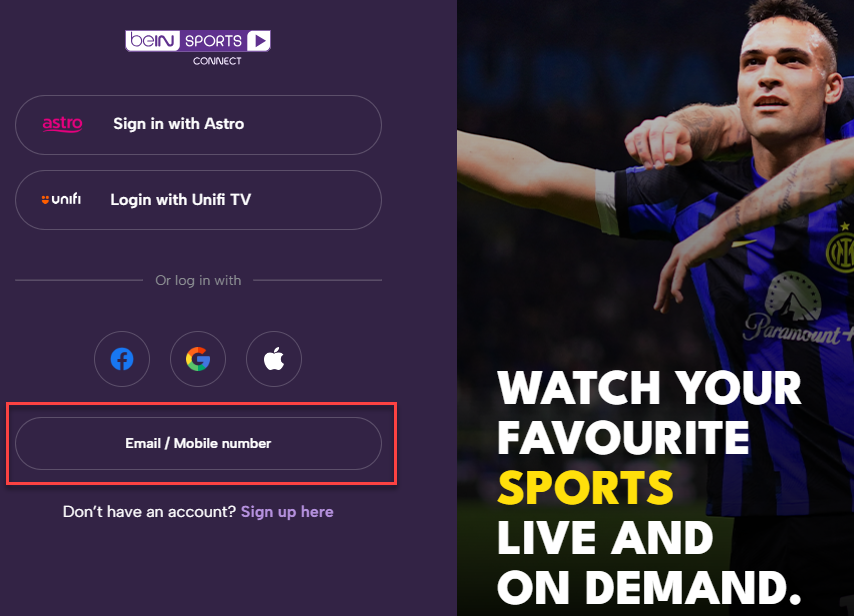Click the beIN wordmark in the header logo
The width and height of the screenshot is (854, 616).
coord(152,40)
